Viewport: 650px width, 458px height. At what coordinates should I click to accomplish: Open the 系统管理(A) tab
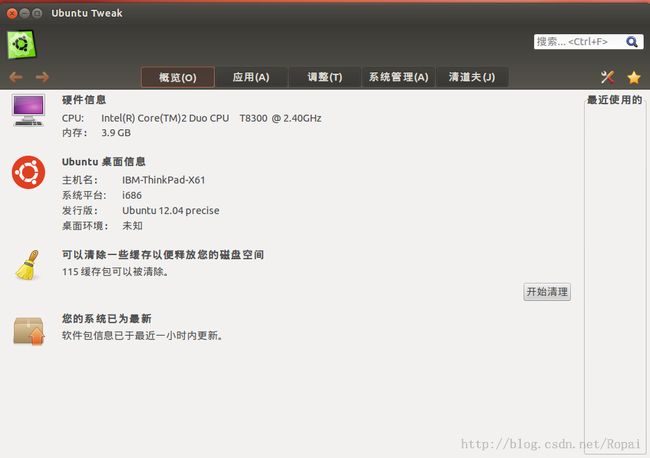398,77
